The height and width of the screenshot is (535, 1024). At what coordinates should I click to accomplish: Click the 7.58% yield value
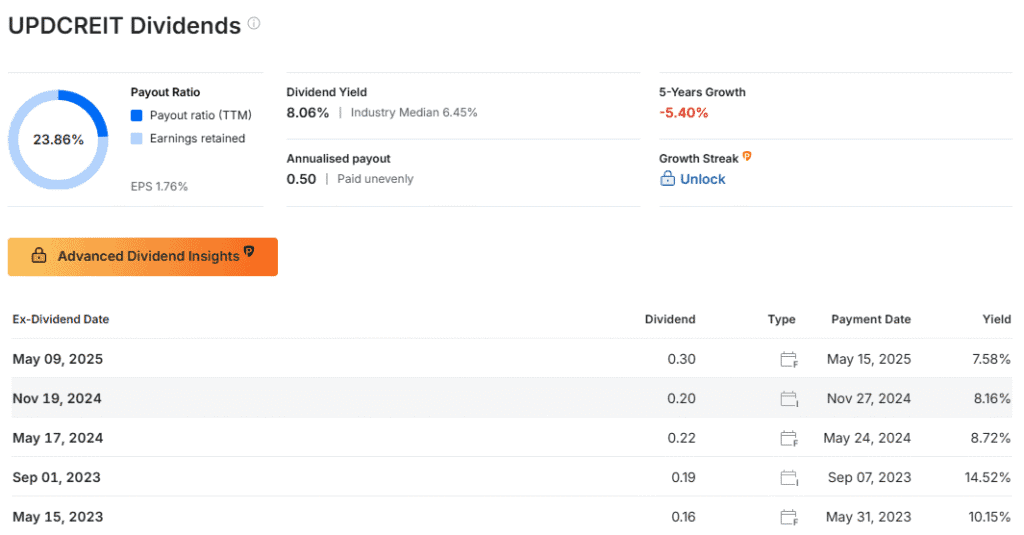click(x=991, y=359)
